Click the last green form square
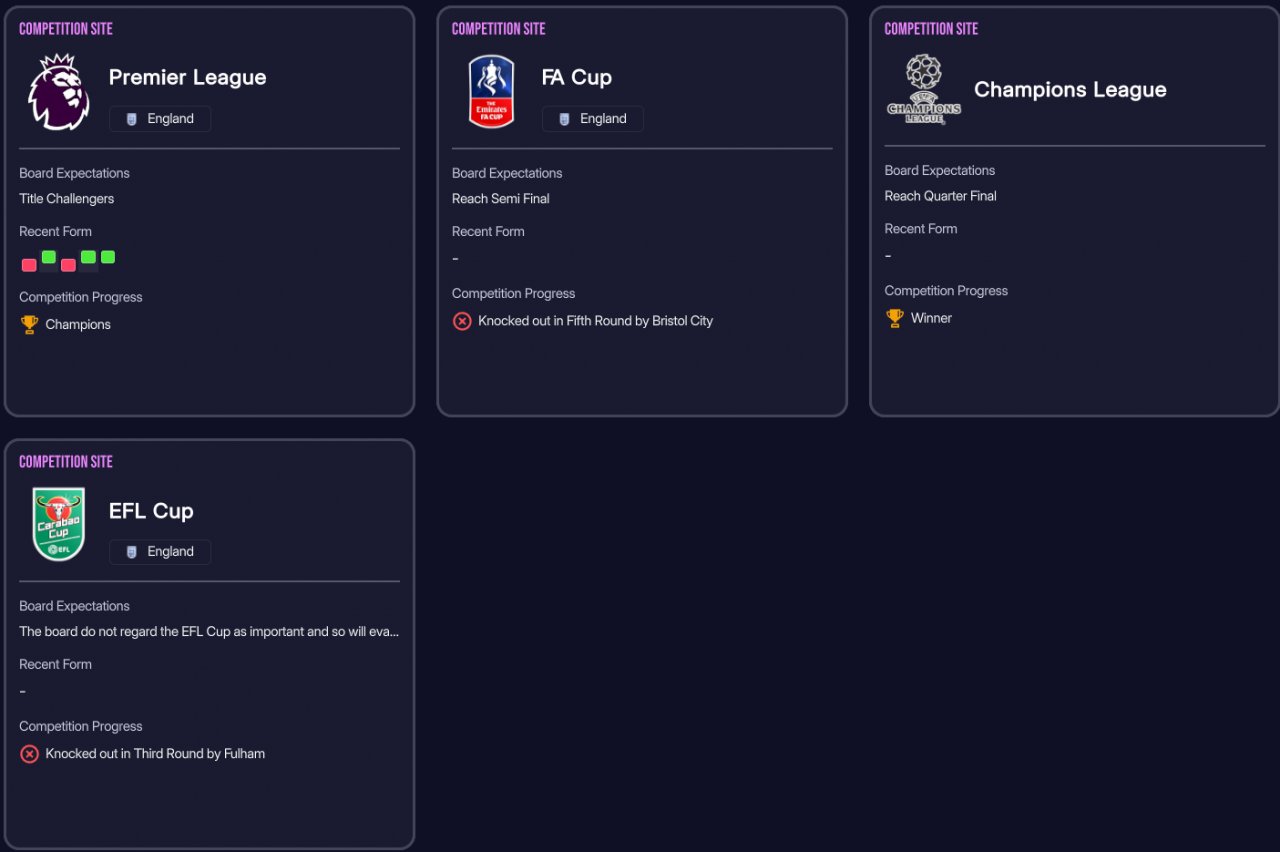The image size is (1280, 852). pos(108,257)
